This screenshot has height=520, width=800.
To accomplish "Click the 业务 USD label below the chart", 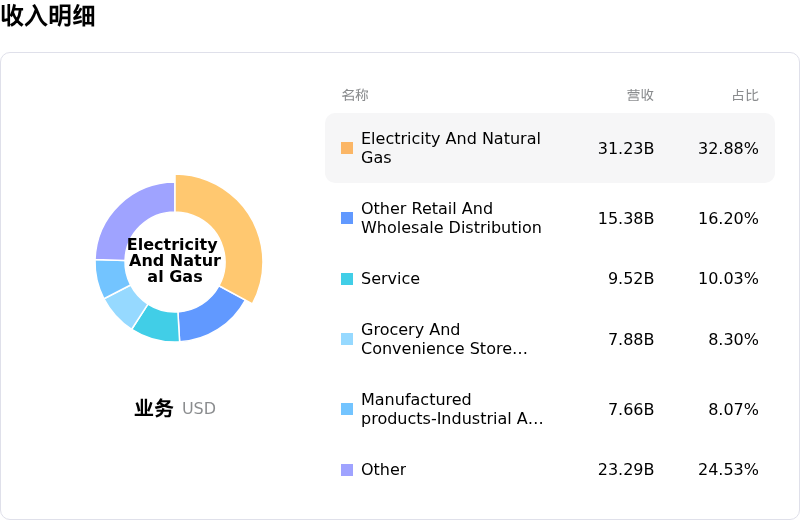I will coord(175,408).
